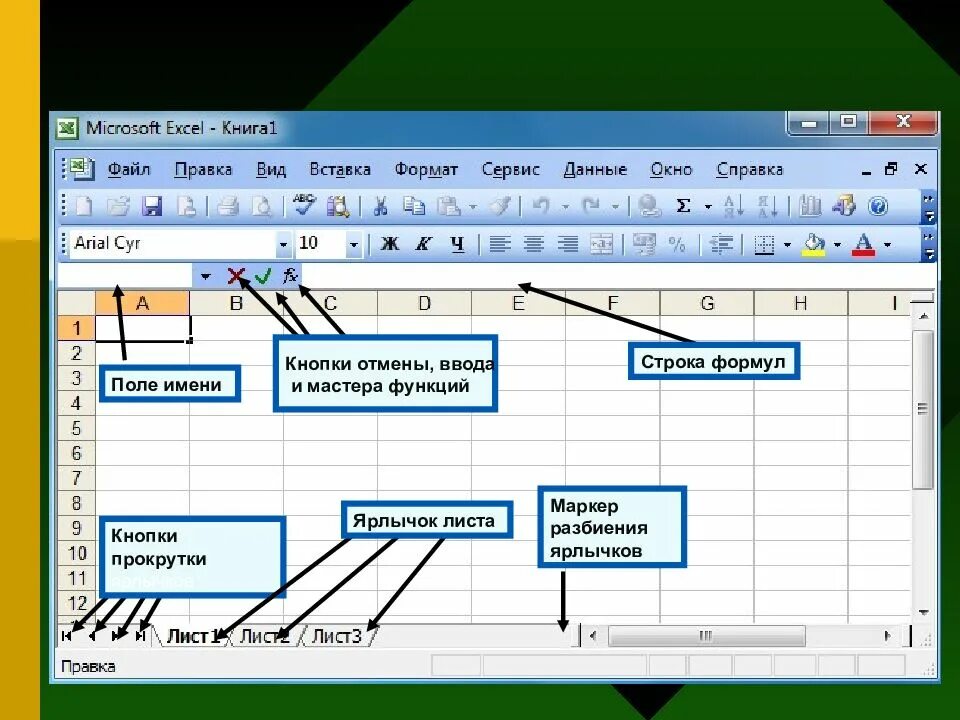960x720 pixels.
Task: Toggle align left
Action: (500, 244)
